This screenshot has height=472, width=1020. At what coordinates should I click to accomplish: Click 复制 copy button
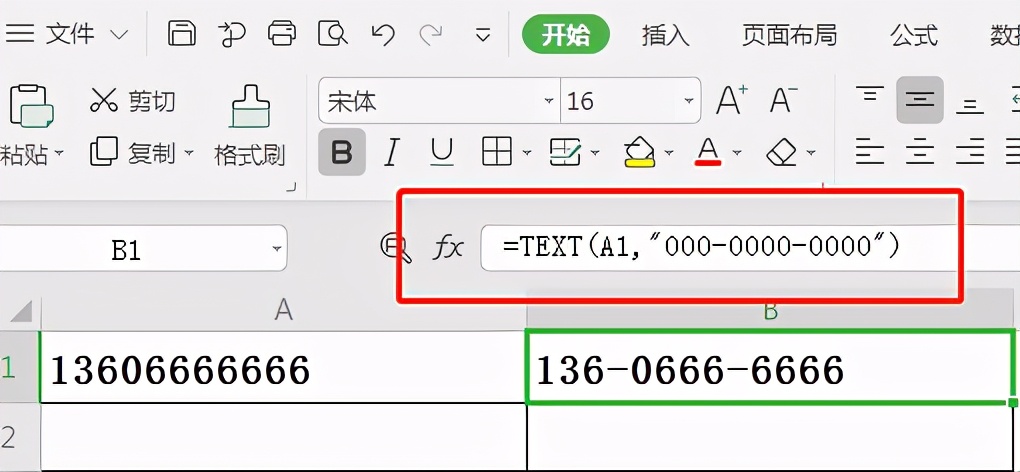pos(133,153)
